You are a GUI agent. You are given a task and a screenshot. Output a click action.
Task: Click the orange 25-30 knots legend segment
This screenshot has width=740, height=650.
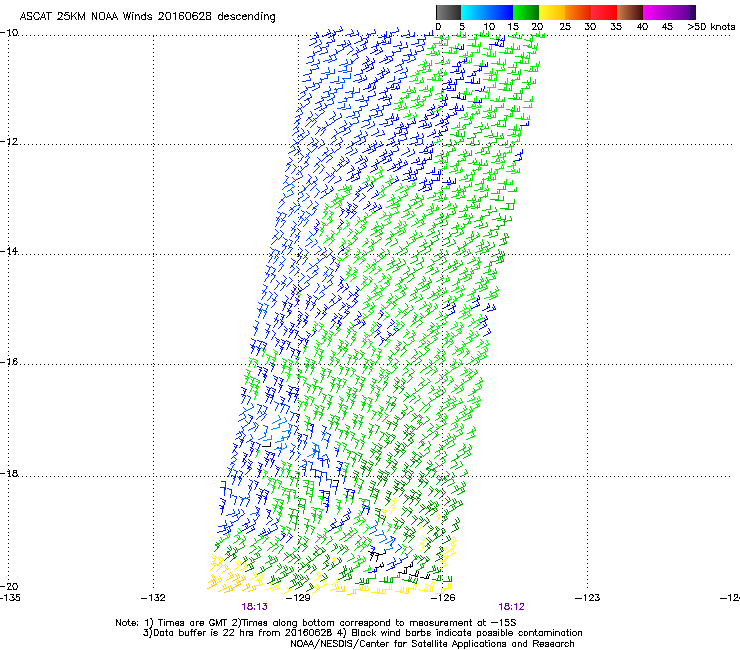coord(578,12)
